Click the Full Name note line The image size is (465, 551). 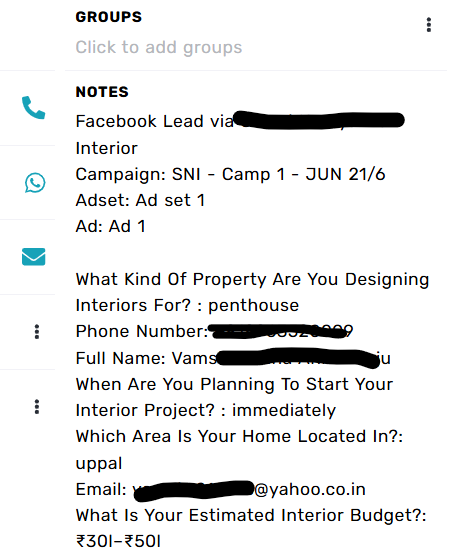(233, 358)
